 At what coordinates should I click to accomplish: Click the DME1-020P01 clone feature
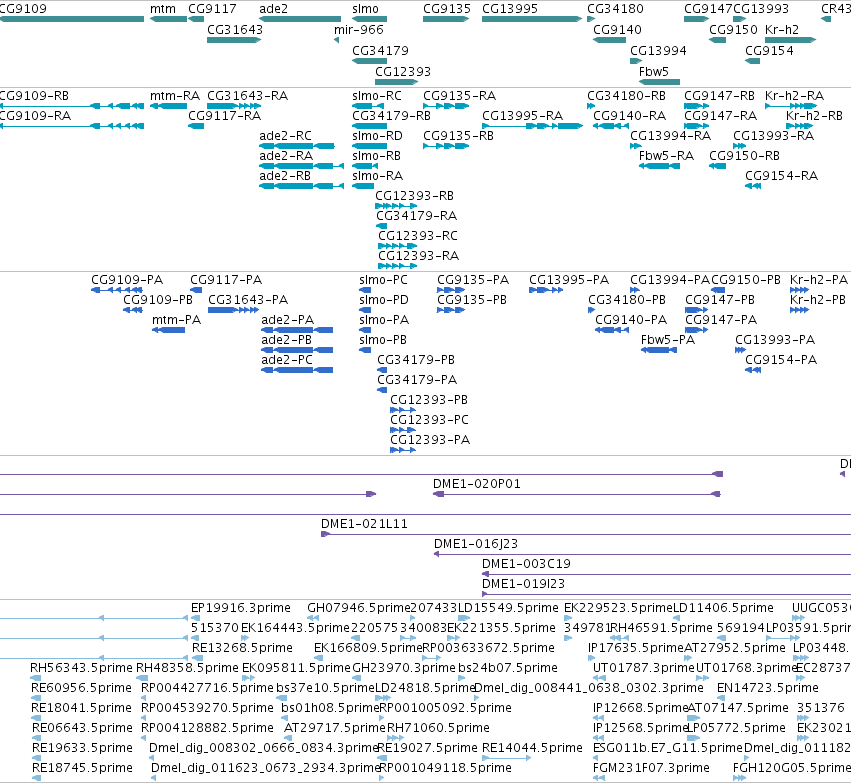pos(576,494)
